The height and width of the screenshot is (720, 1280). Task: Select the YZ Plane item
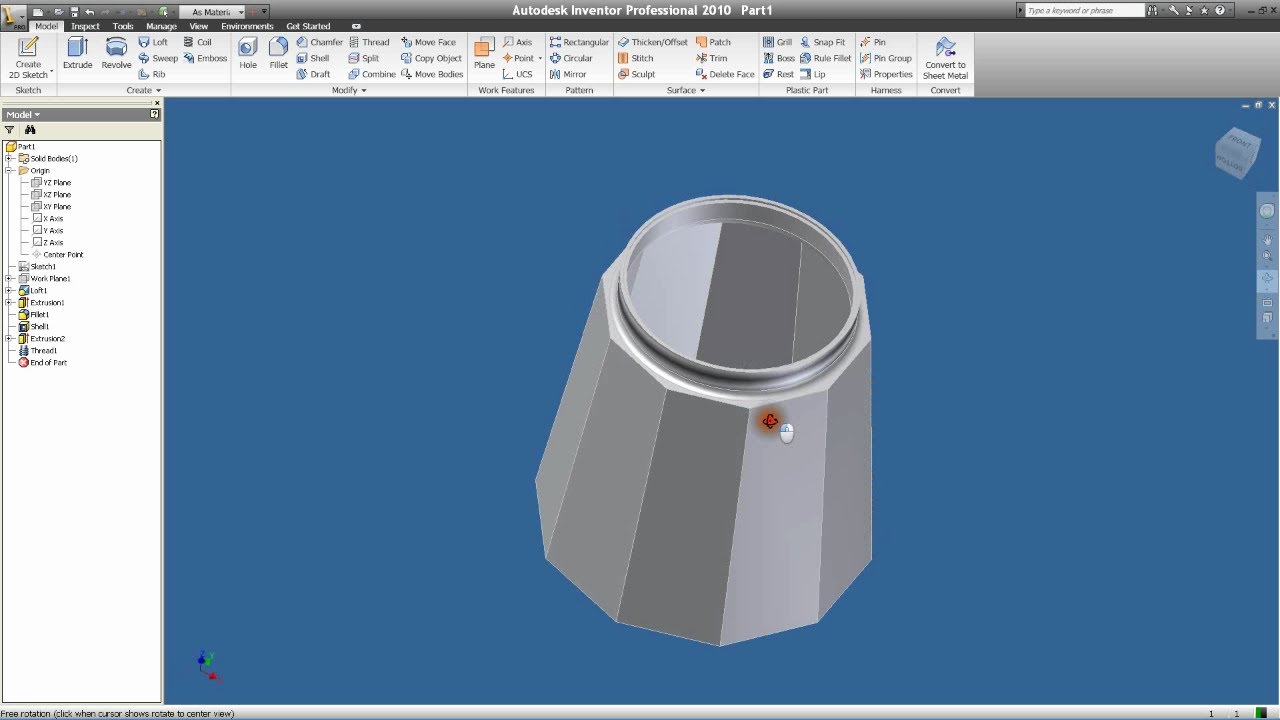[x=51, y=183]
